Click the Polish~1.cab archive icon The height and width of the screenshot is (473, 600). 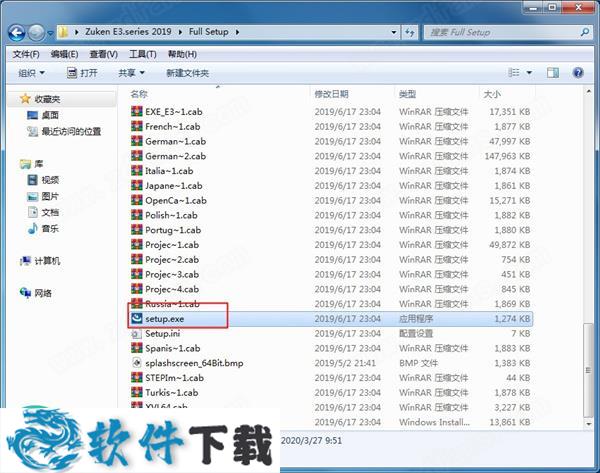137,215
